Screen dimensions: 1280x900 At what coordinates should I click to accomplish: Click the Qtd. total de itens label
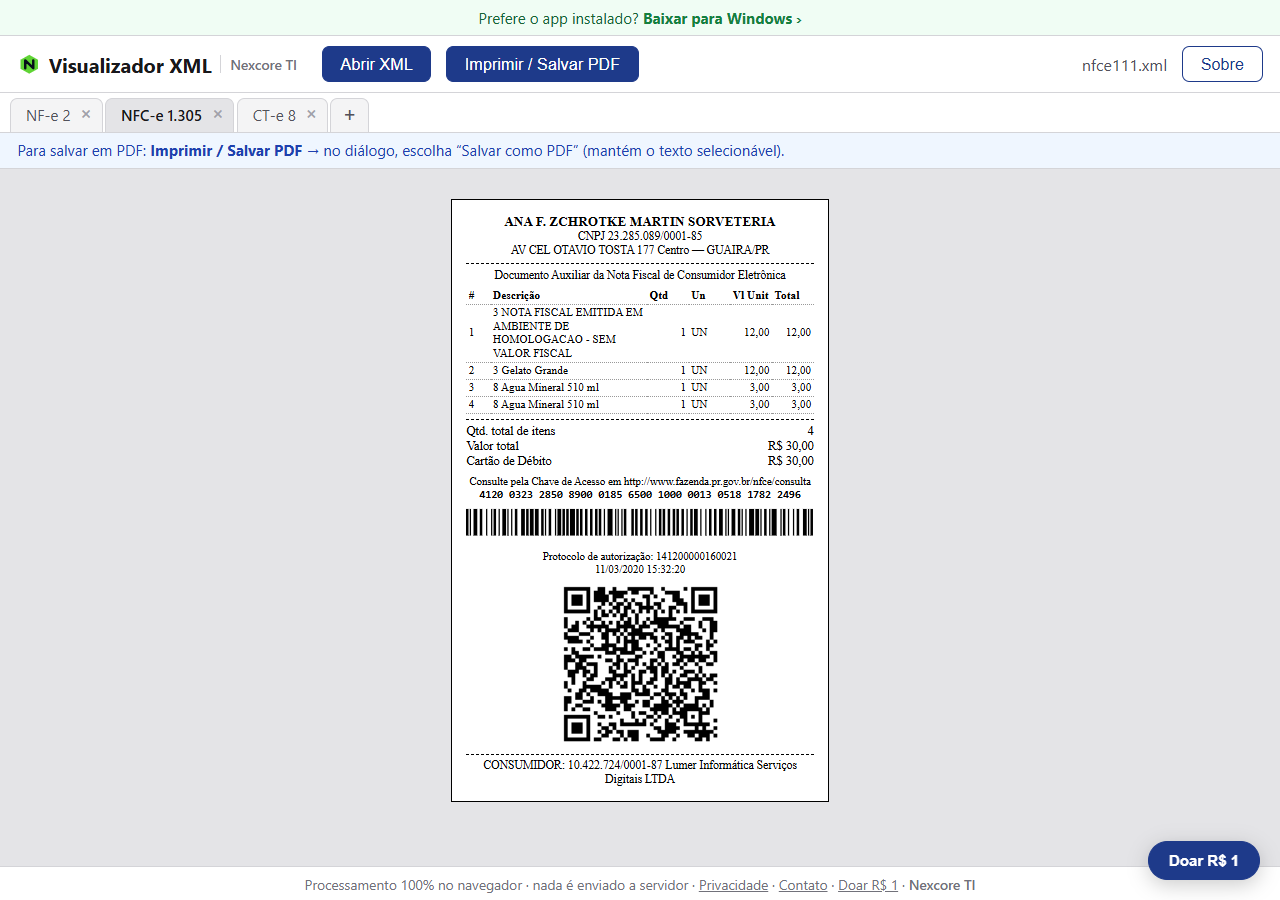[511, 431]
